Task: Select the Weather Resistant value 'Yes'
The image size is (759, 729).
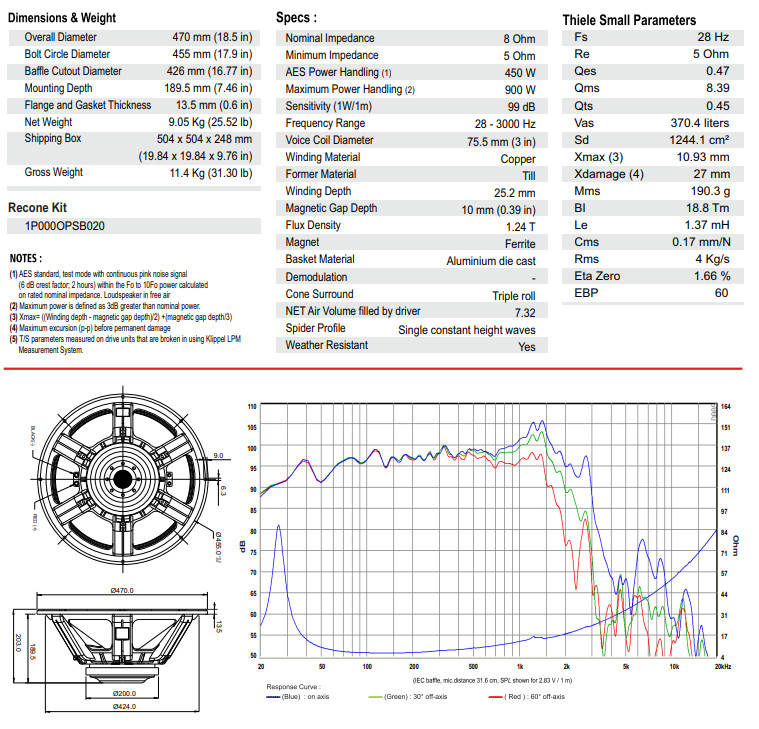Action: click(527, 347)
